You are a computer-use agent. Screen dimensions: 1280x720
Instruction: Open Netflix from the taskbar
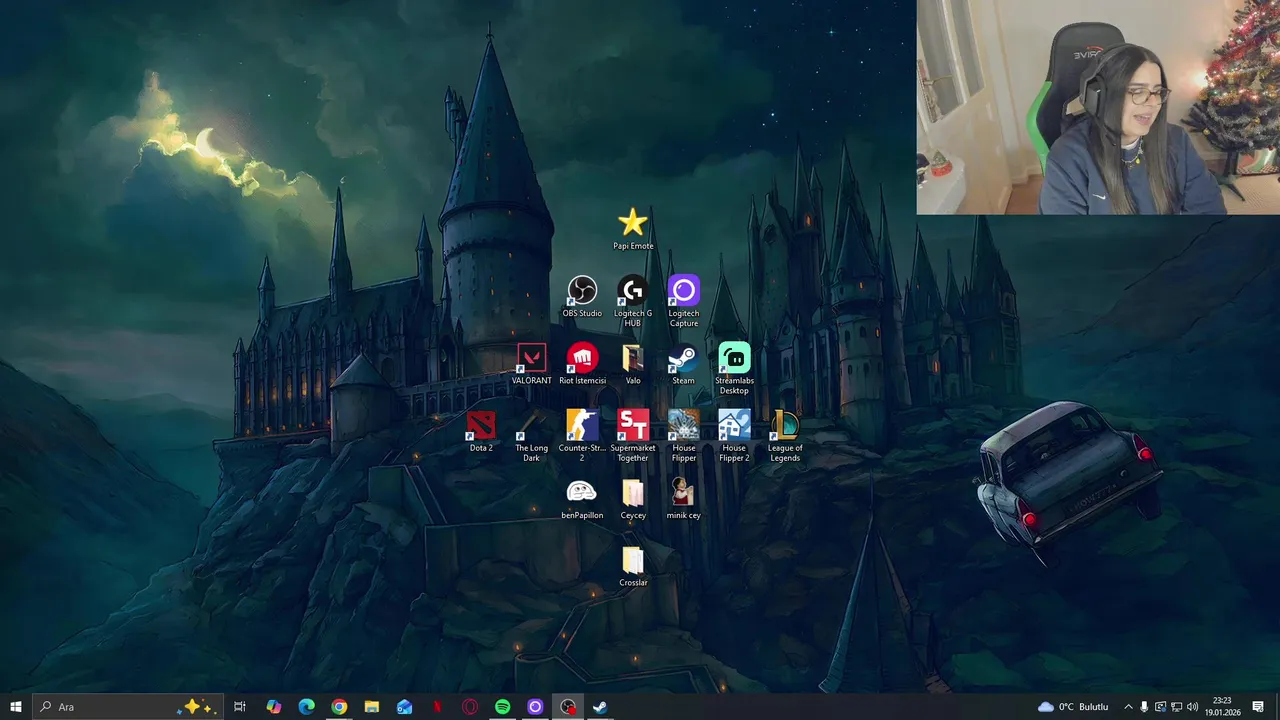[x=437, y=707]
